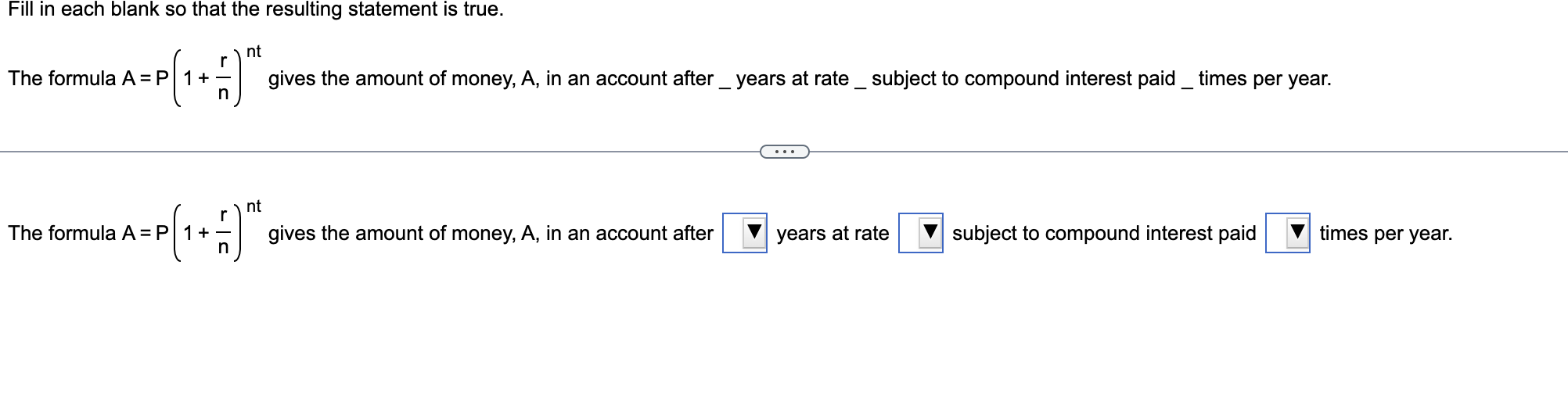Click the ellipsis expander on divider
Image resolution: width=1568 pixels, height=394 pixels.
[785, 152]
